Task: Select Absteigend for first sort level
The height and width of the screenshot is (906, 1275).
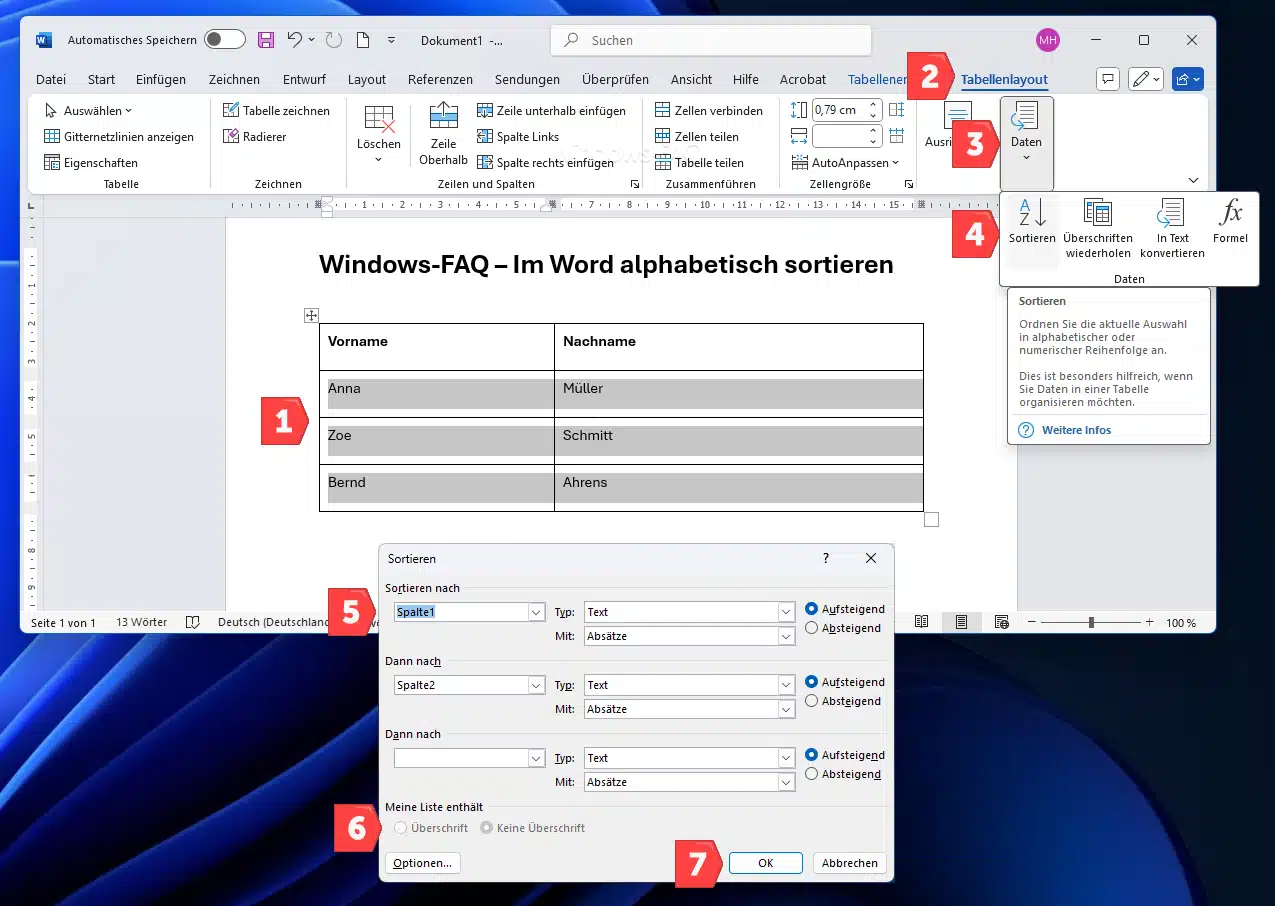Action: [812, 628]
